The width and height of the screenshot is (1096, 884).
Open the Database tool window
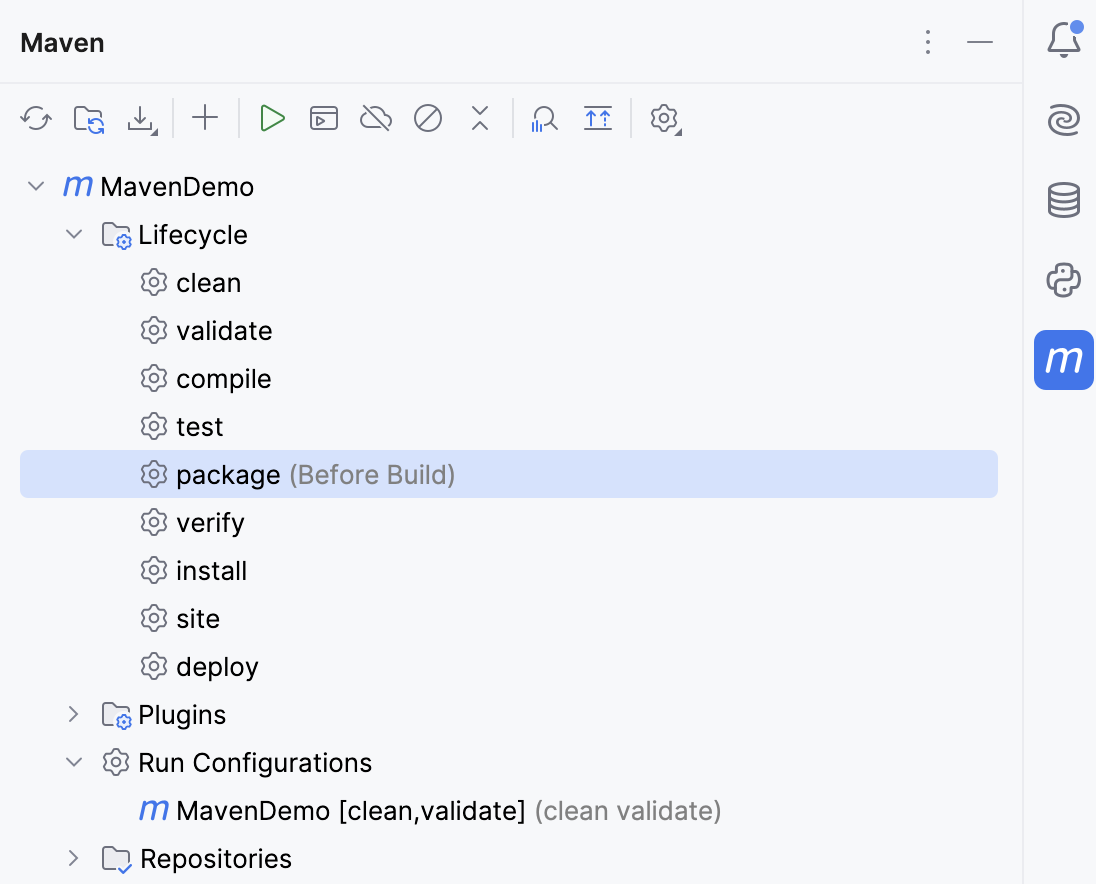(x=1063, y=200)
